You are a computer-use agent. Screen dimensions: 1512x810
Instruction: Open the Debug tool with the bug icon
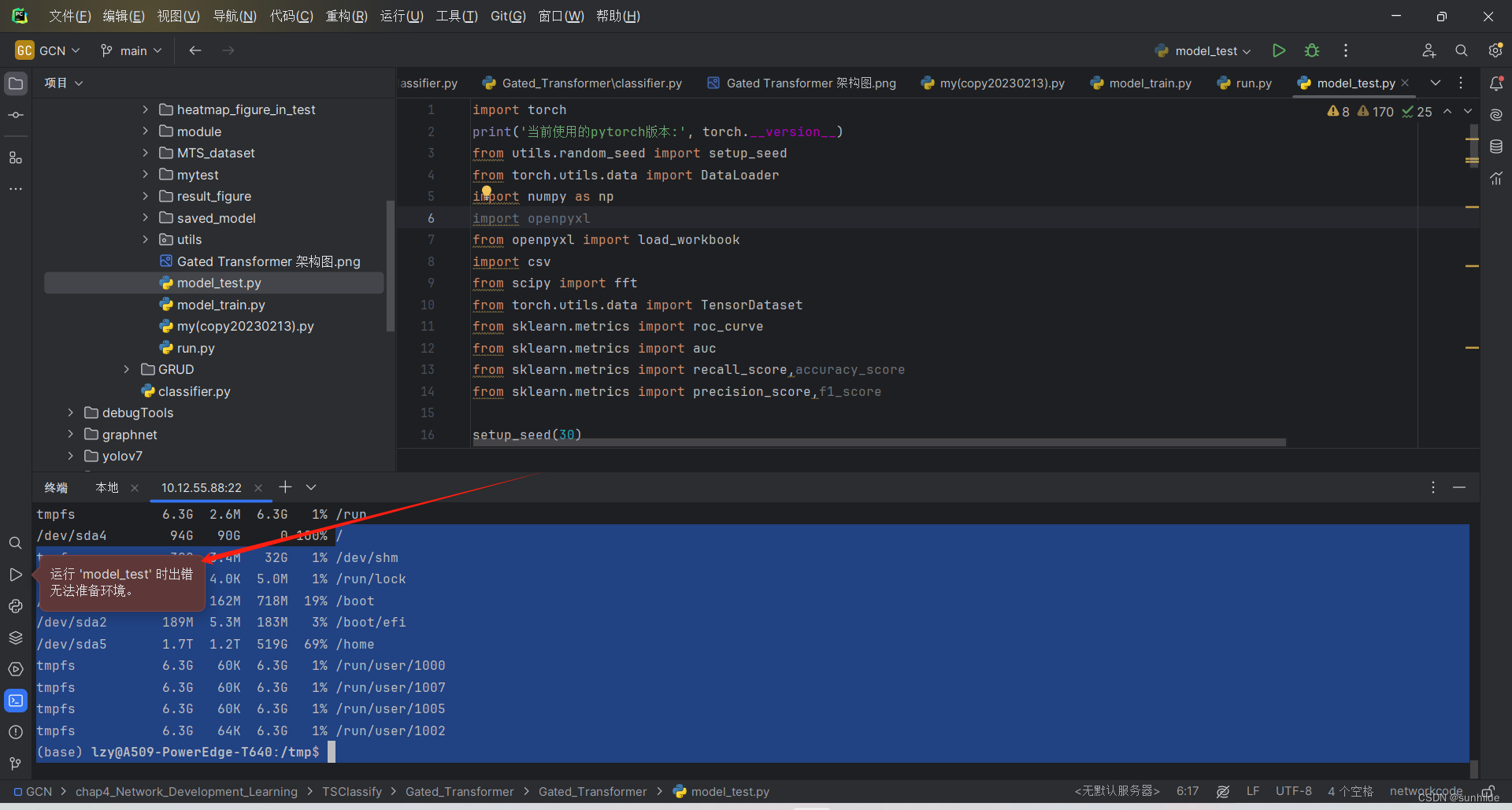coord(1312,50)
